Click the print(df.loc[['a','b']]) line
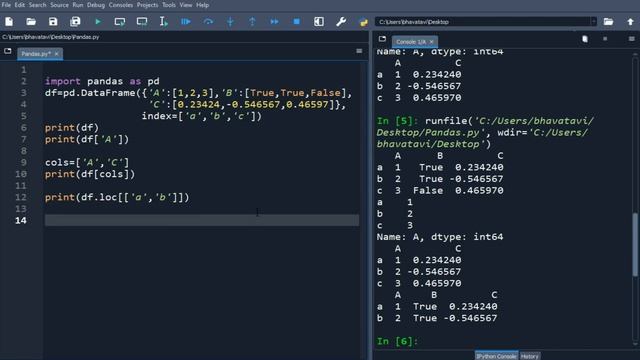 117,197
